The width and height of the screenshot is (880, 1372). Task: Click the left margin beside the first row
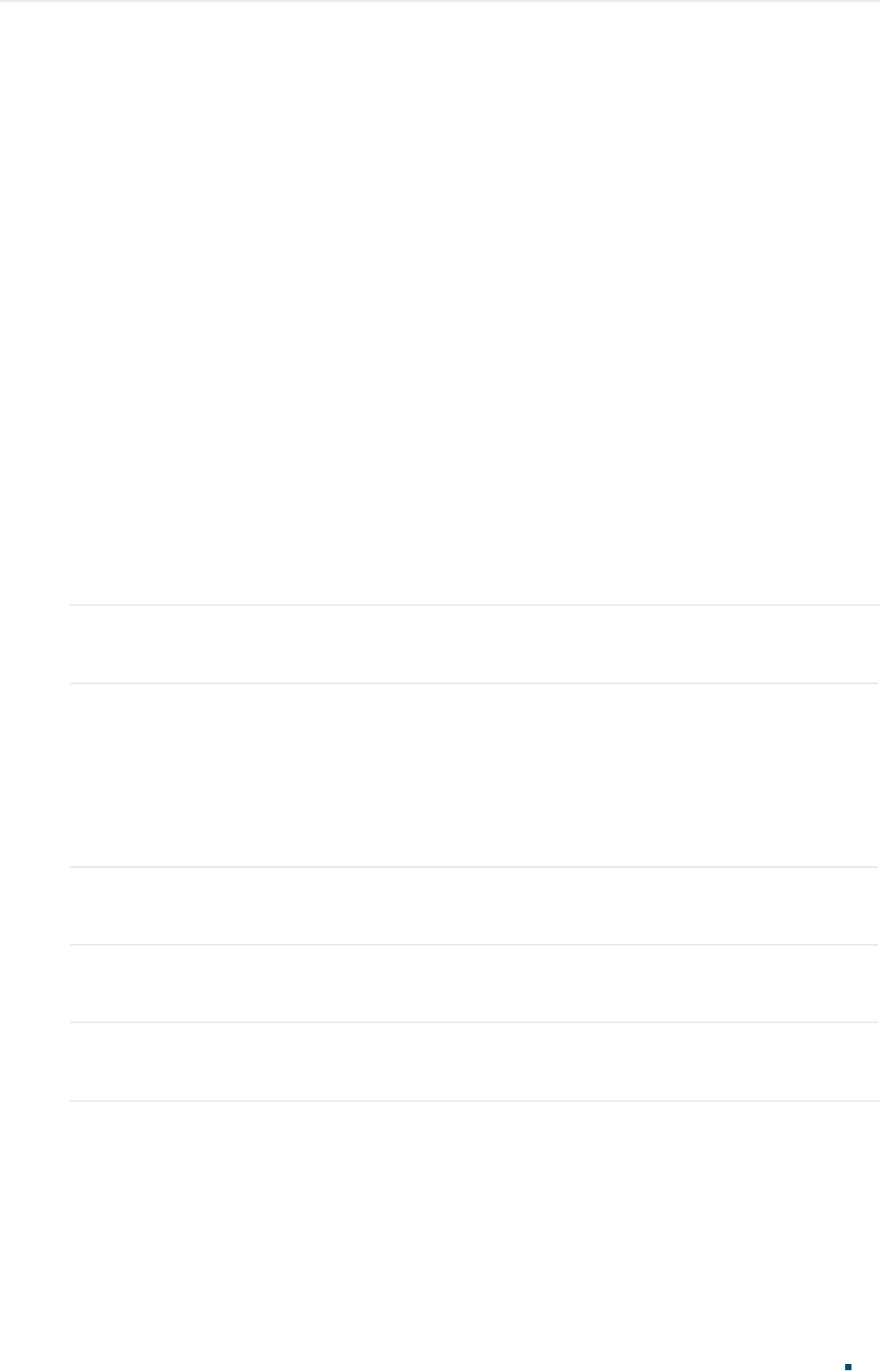tap(35, 644)
